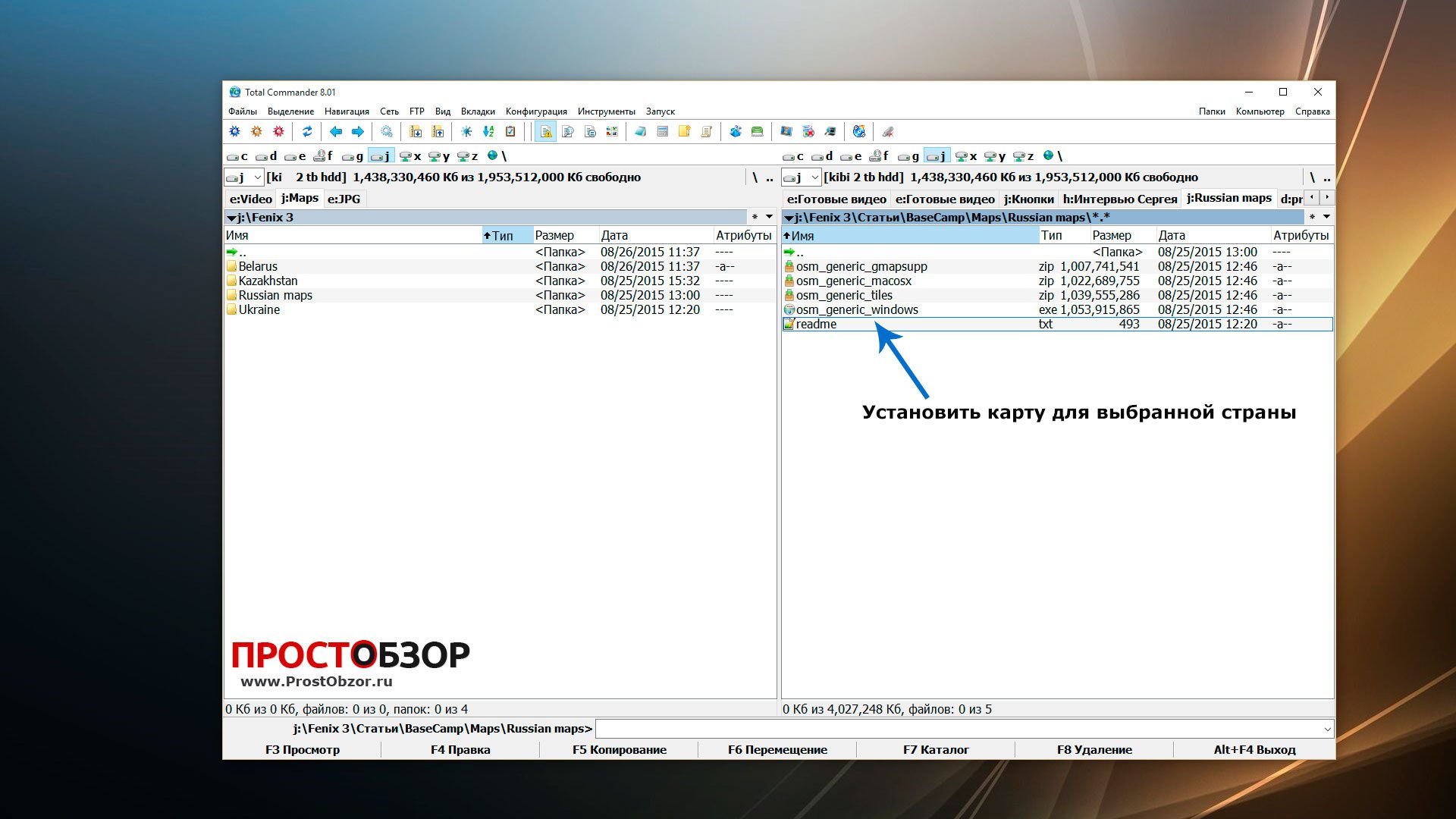Click Alt+F4 Выход button
Image resolution: width=1456 pixels, height=819 pixels.
(1254, 749)
